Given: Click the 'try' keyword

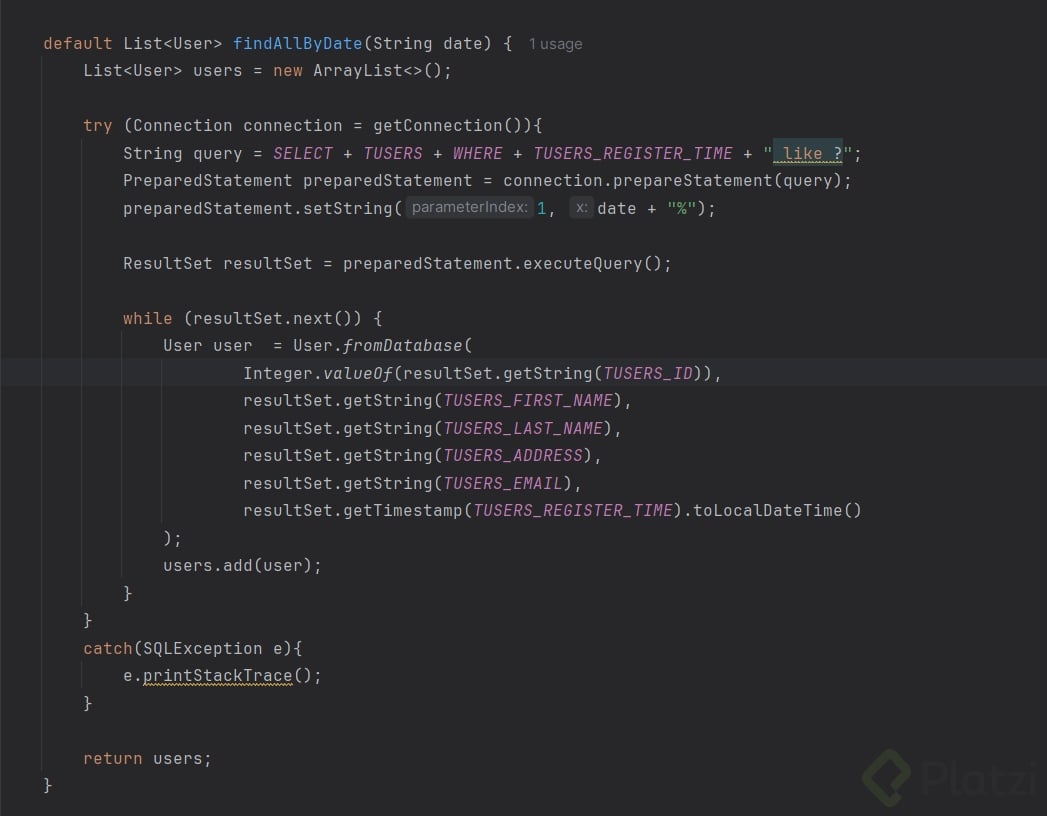Looking at the screenshot, I should pos(97,126).
